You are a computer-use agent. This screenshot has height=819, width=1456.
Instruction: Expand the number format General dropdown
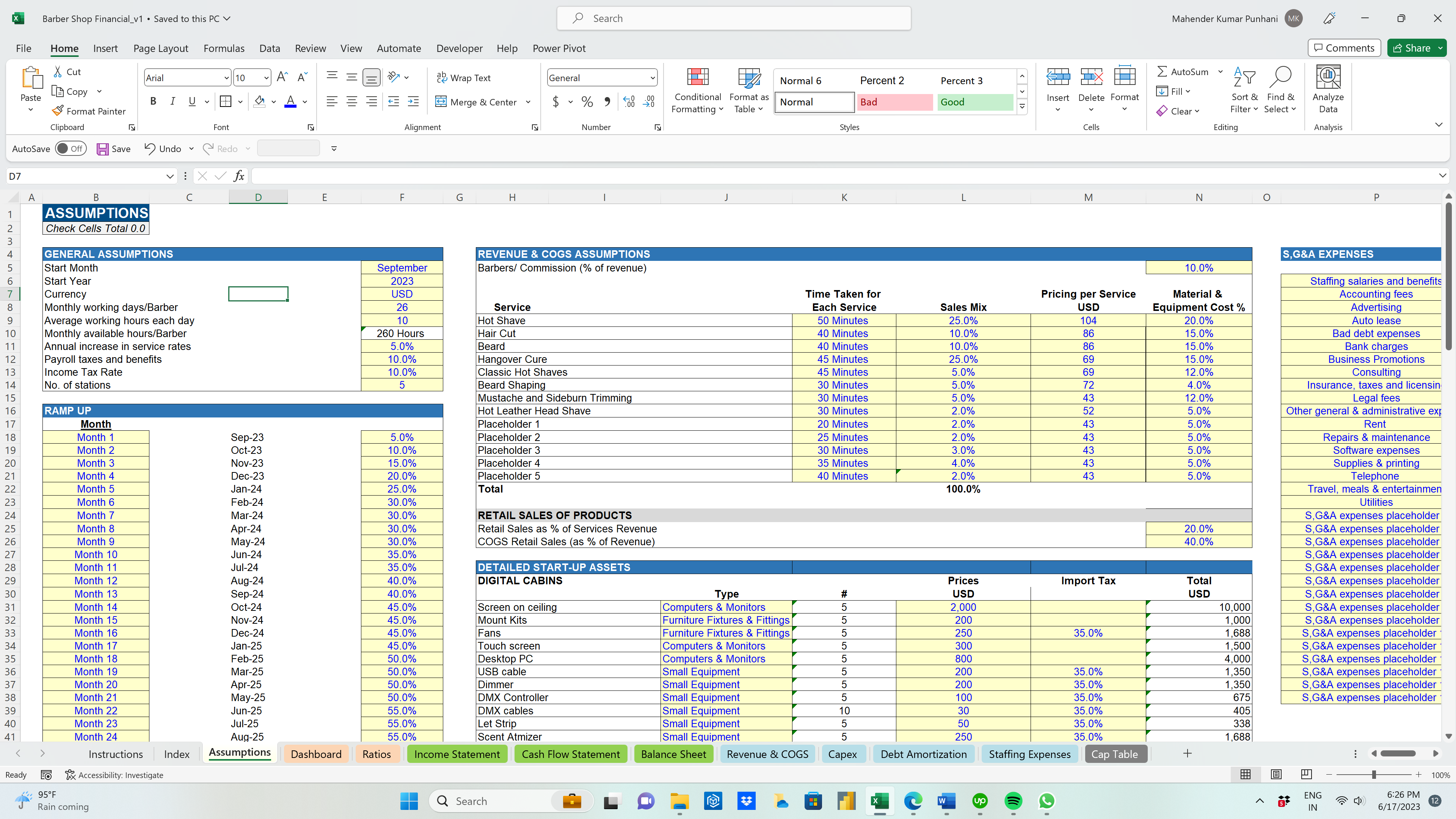[x=652, y=78]
